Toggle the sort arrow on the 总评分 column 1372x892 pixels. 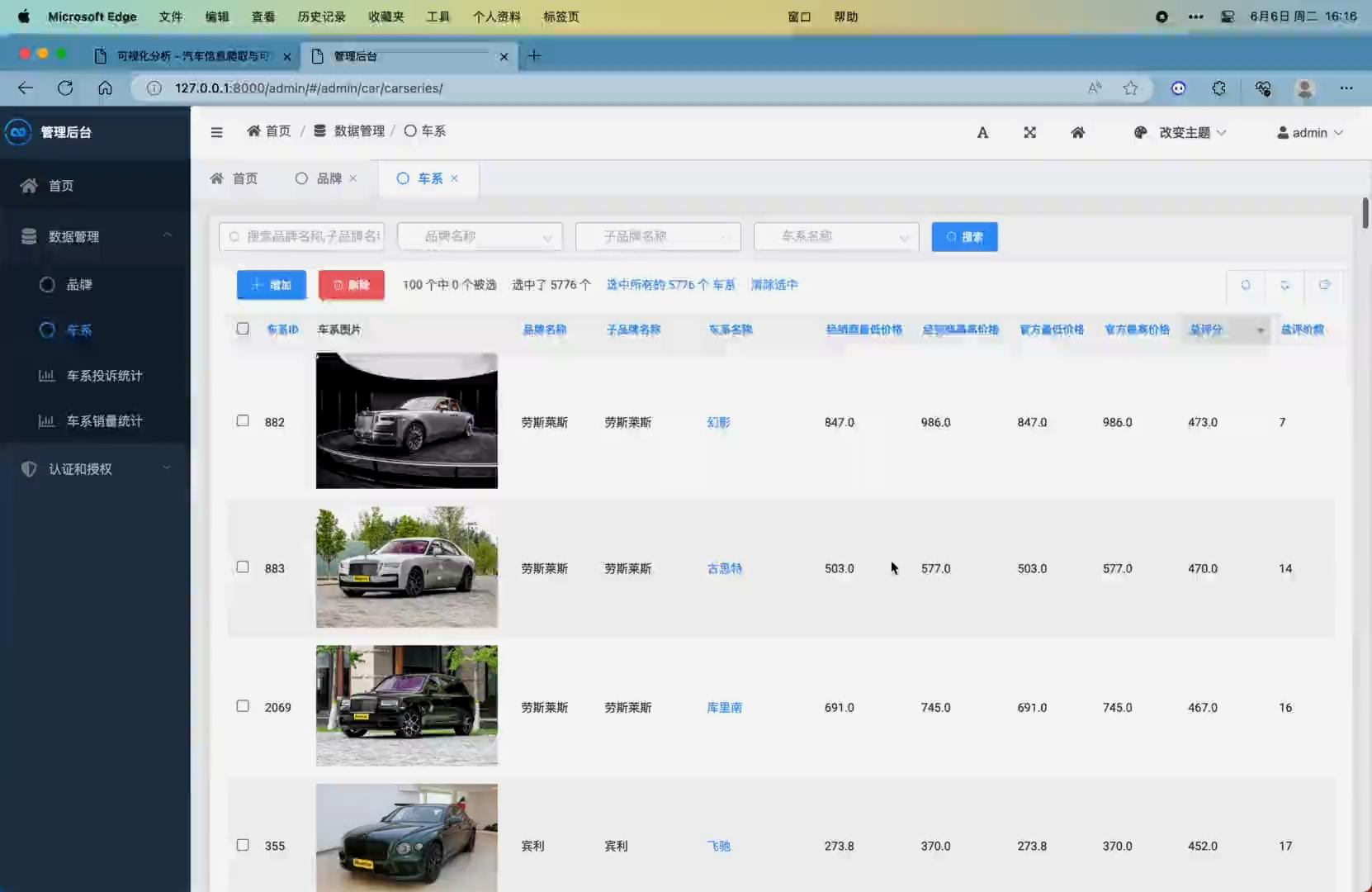click(x=1261, y=330)
